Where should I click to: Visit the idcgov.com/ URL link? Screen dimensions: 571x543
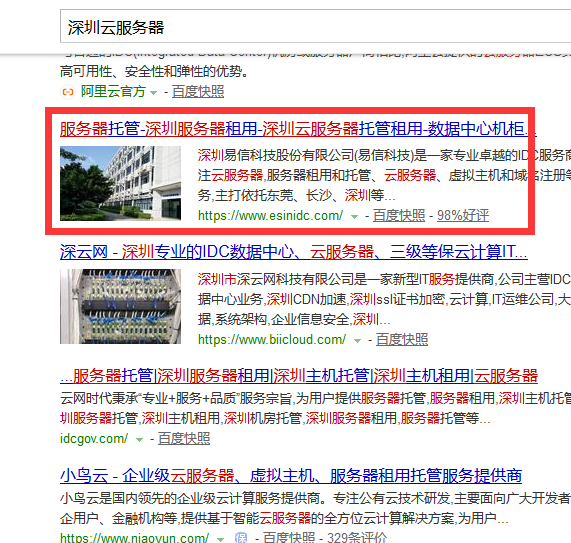click(94, 438)
